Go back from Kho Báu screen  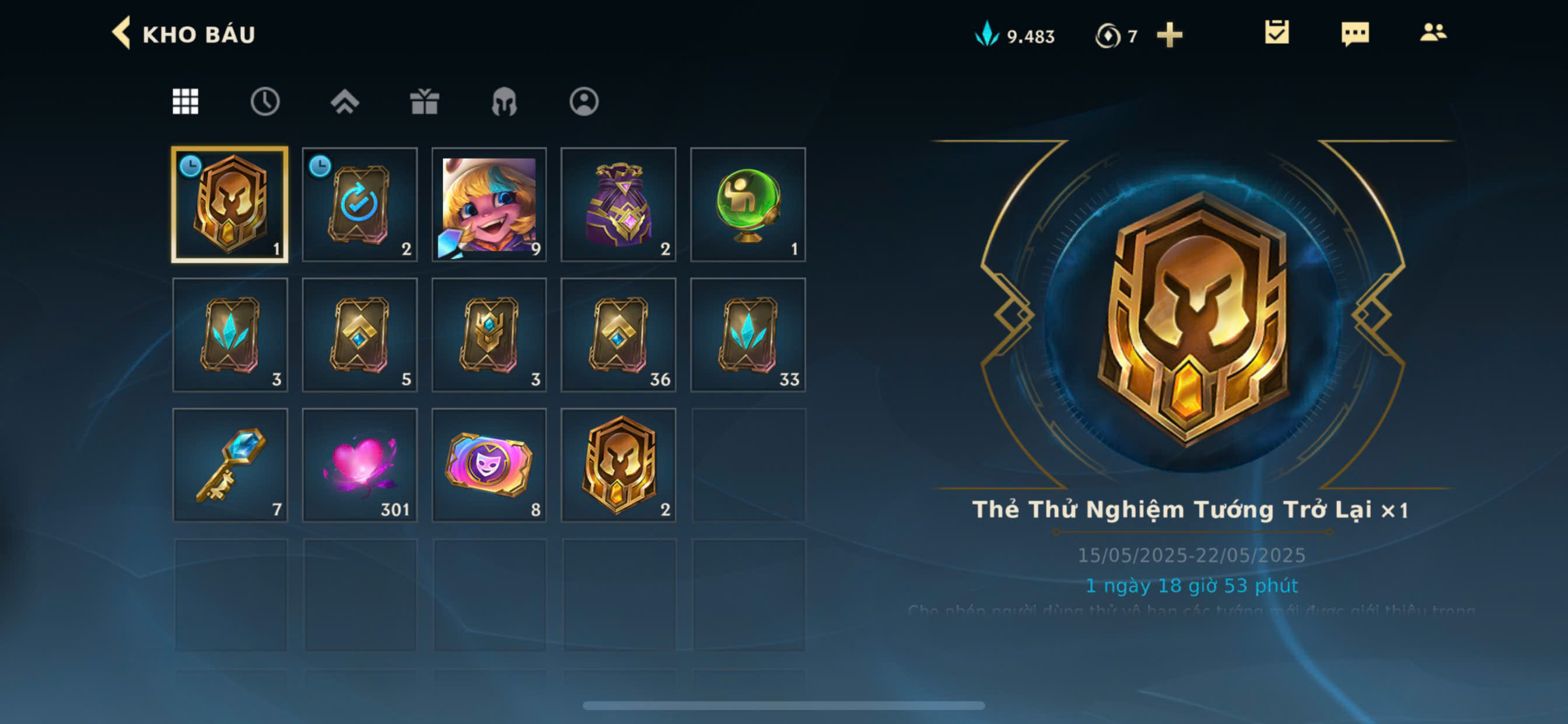122,33
